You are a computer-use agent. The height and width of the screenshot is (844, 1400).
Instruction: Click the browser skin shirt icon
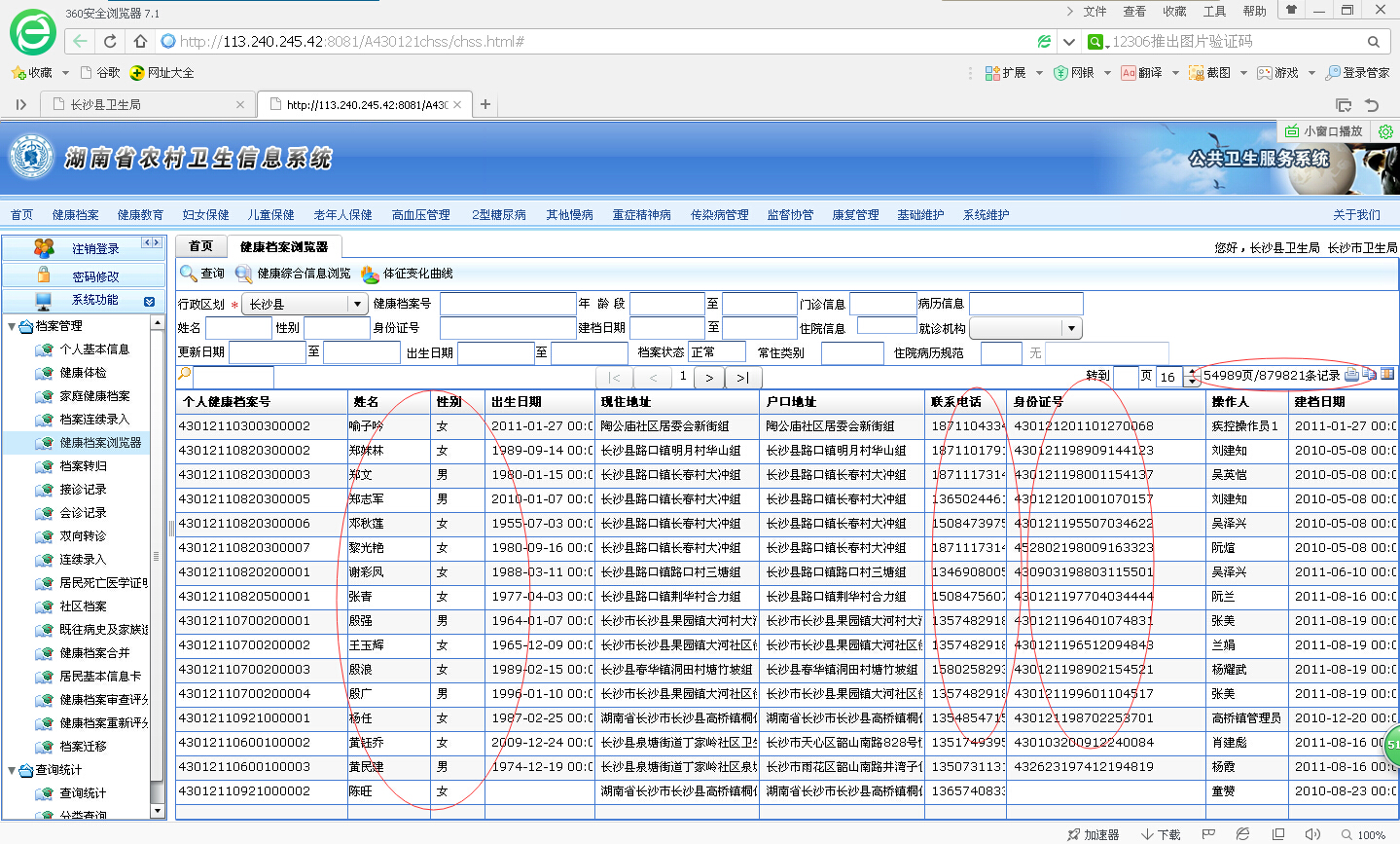click(x=1291, y=11)
